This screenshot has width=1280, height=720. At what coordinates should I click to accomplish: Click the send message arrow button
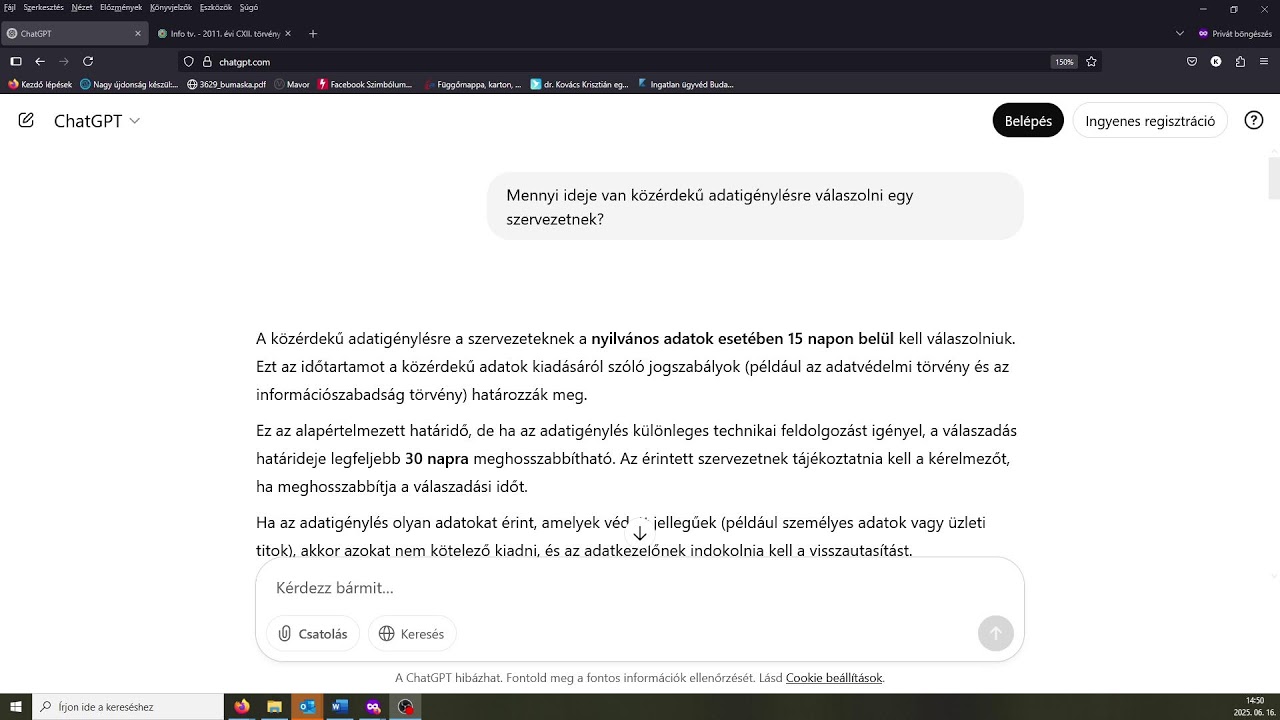pyautogui.click(x=995, y=633)
